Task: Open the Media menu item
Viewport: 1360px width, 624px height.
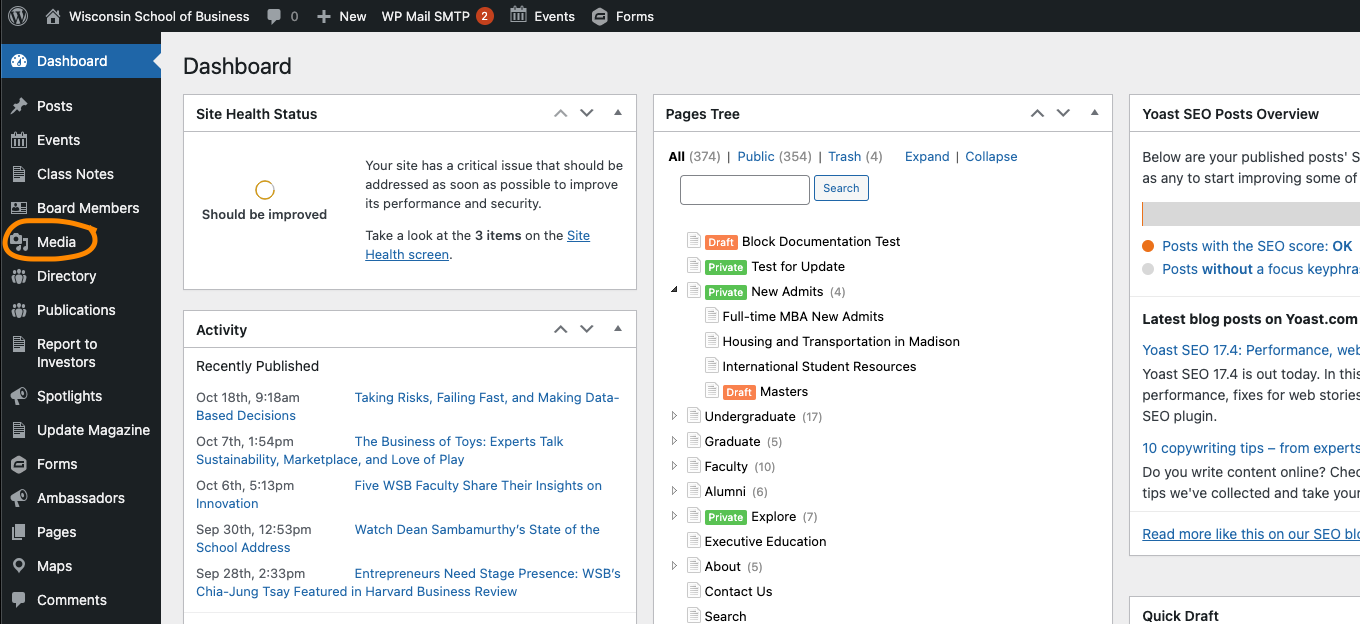Action: click(56, 242)
